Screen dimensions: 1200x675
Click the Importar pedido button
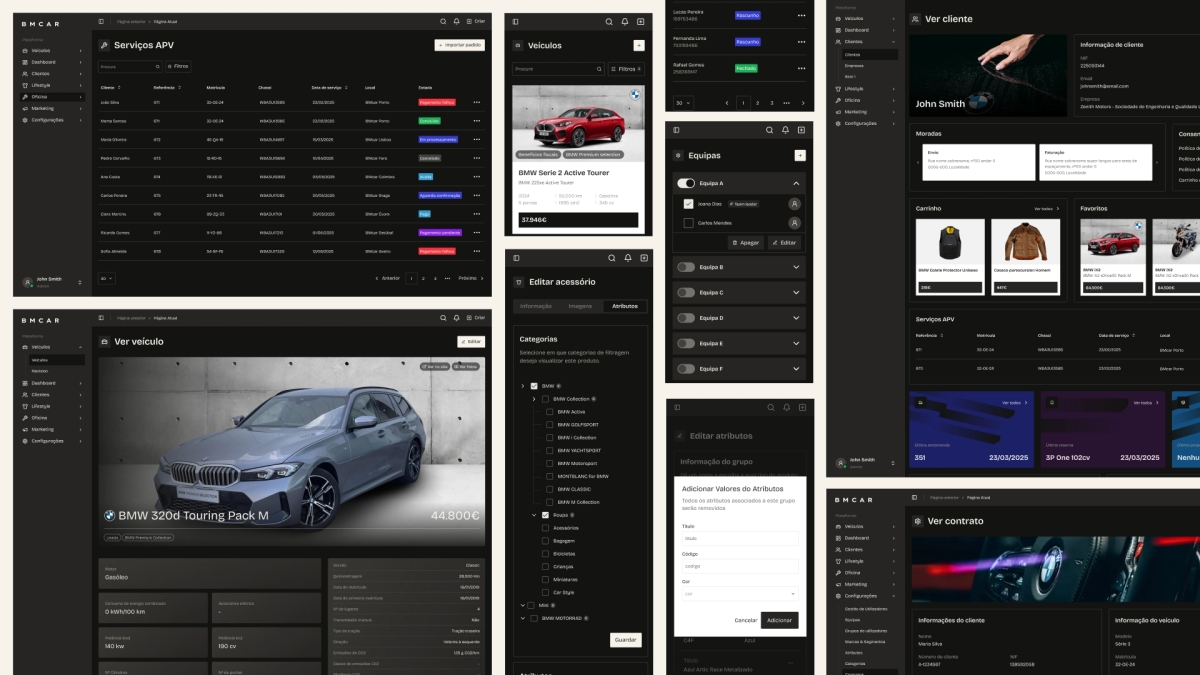[x=460, y=45]
